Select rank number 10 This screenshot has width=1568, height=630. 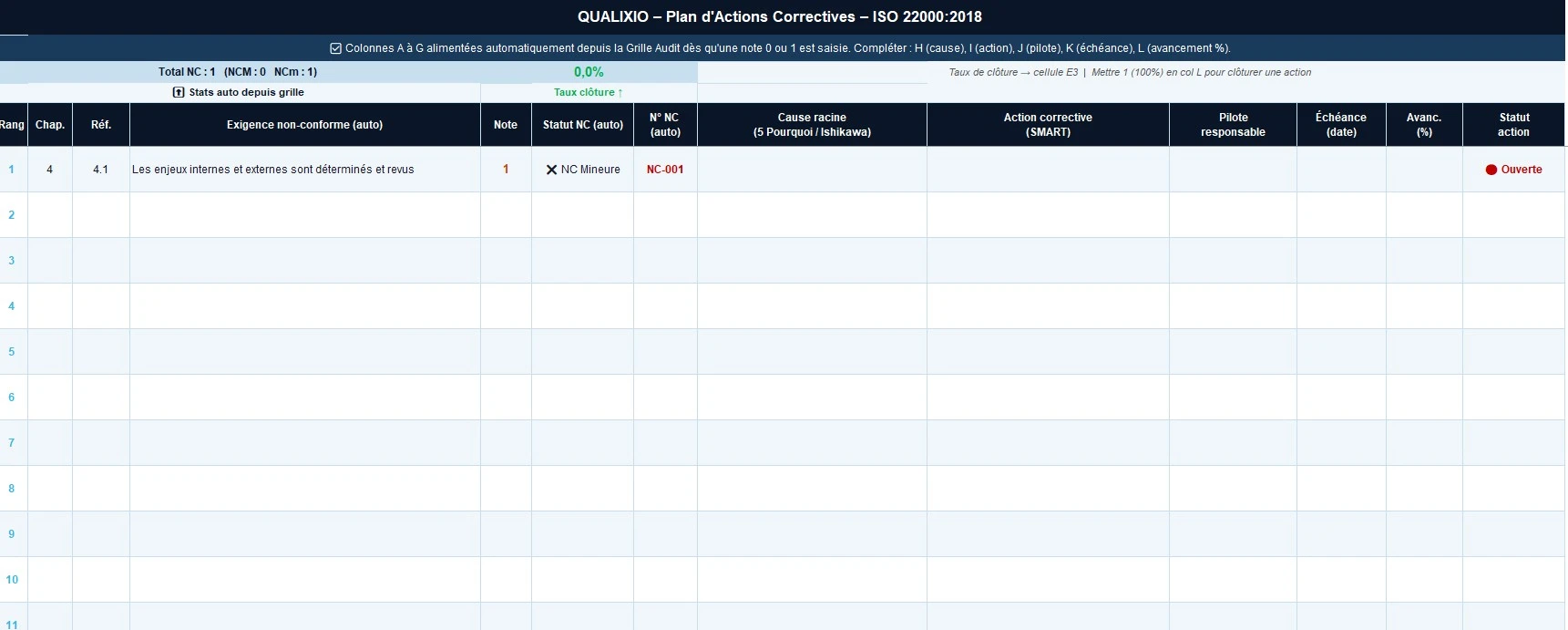[12, 580]
